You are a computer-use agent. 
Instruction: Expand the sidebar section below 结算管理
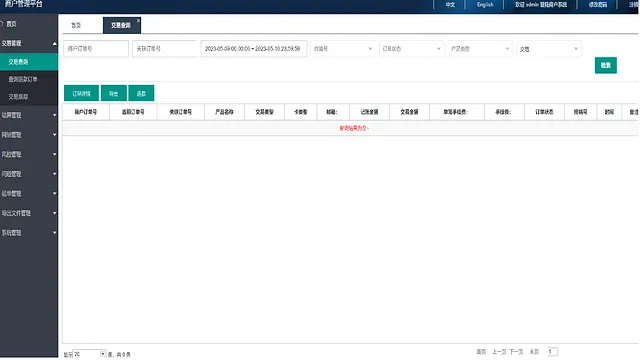coord(29,135)
